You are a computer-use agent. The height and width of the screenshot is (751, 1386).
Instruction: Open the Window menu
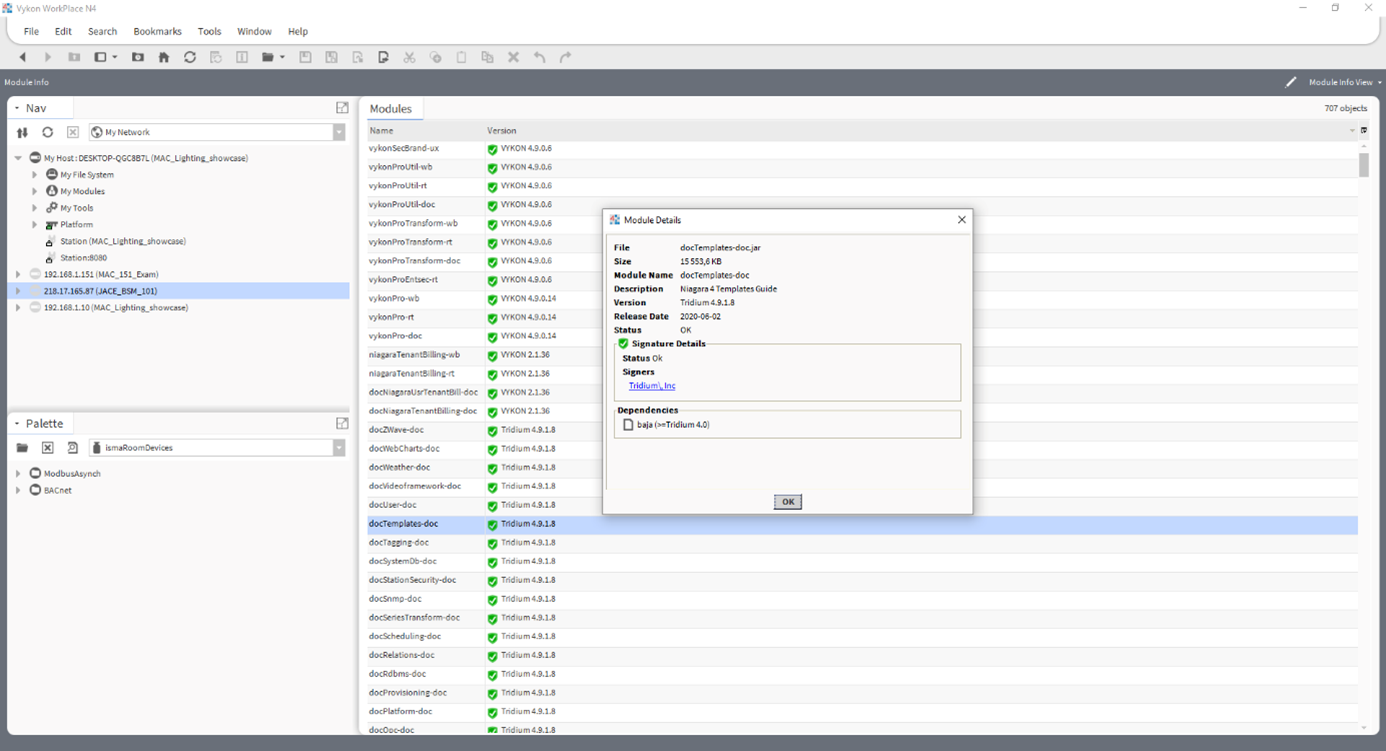[254, 32]
